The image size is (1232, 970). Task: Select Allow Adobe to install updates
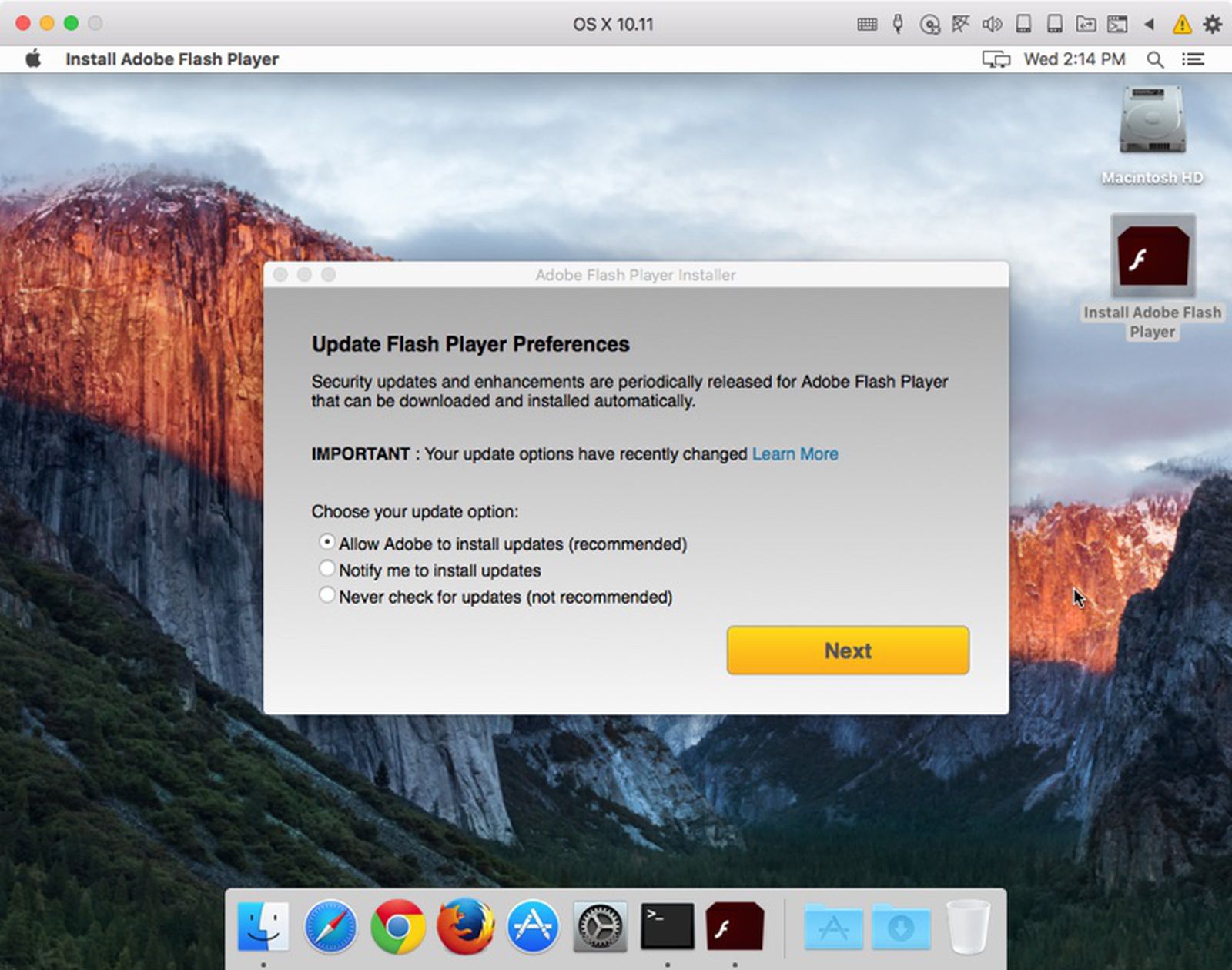(x=327, y=543)
